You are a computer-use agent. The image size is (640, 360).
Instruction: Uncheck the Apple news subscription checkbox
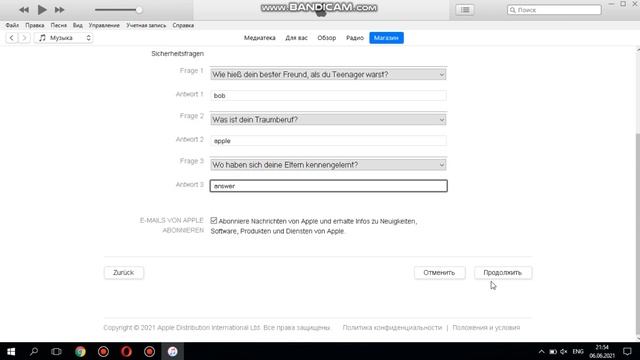click(x=213, y=221)
